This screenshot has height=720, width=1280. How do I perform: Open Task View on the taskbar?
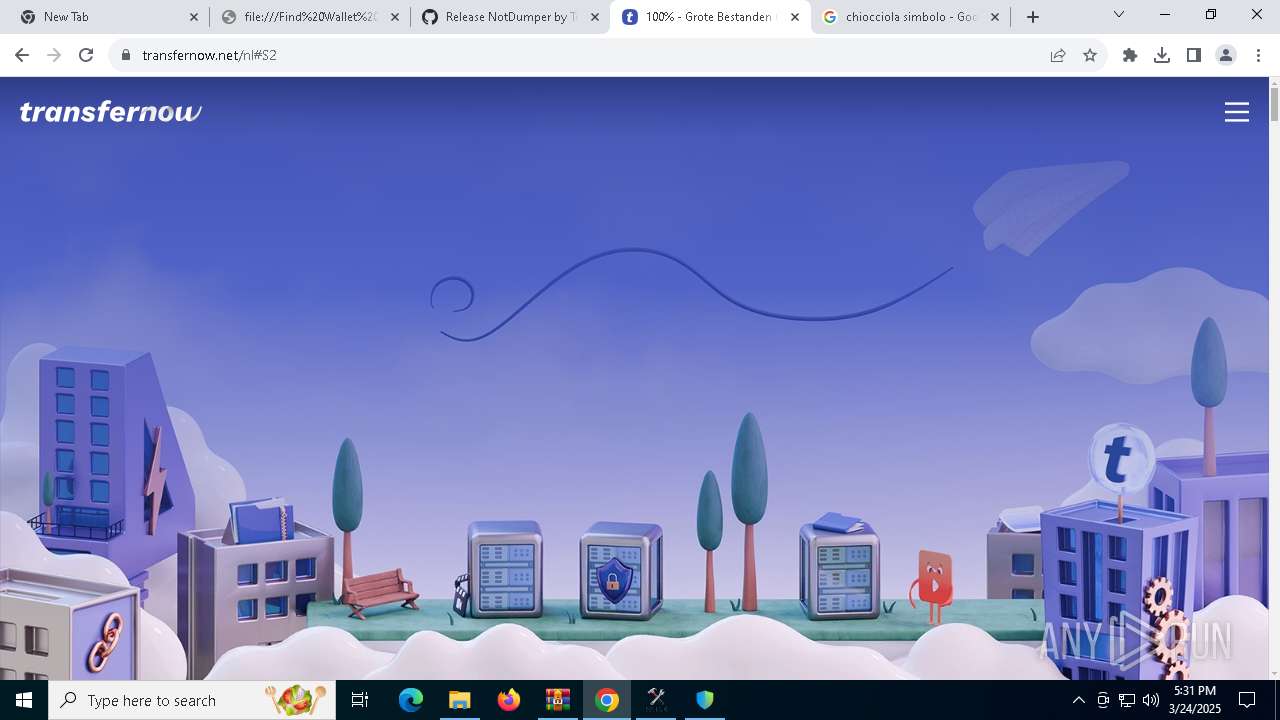pos(360,700)
